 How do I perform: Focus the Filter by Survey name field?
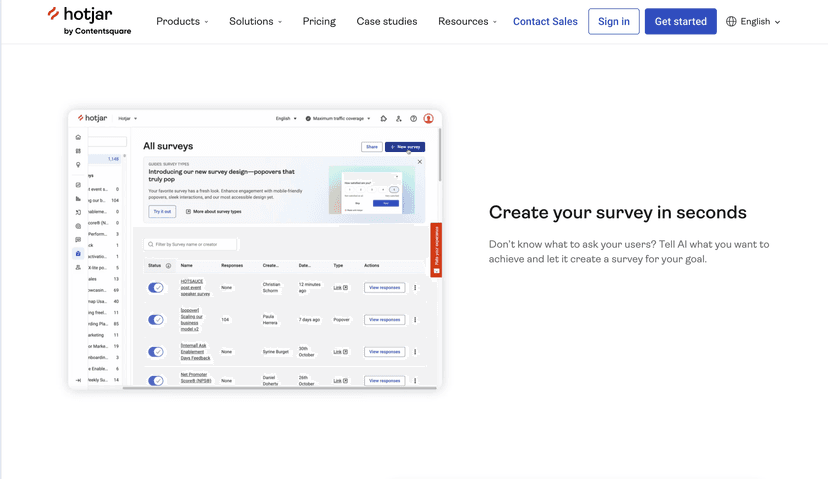pyautogui.click(x=191, y=245)
